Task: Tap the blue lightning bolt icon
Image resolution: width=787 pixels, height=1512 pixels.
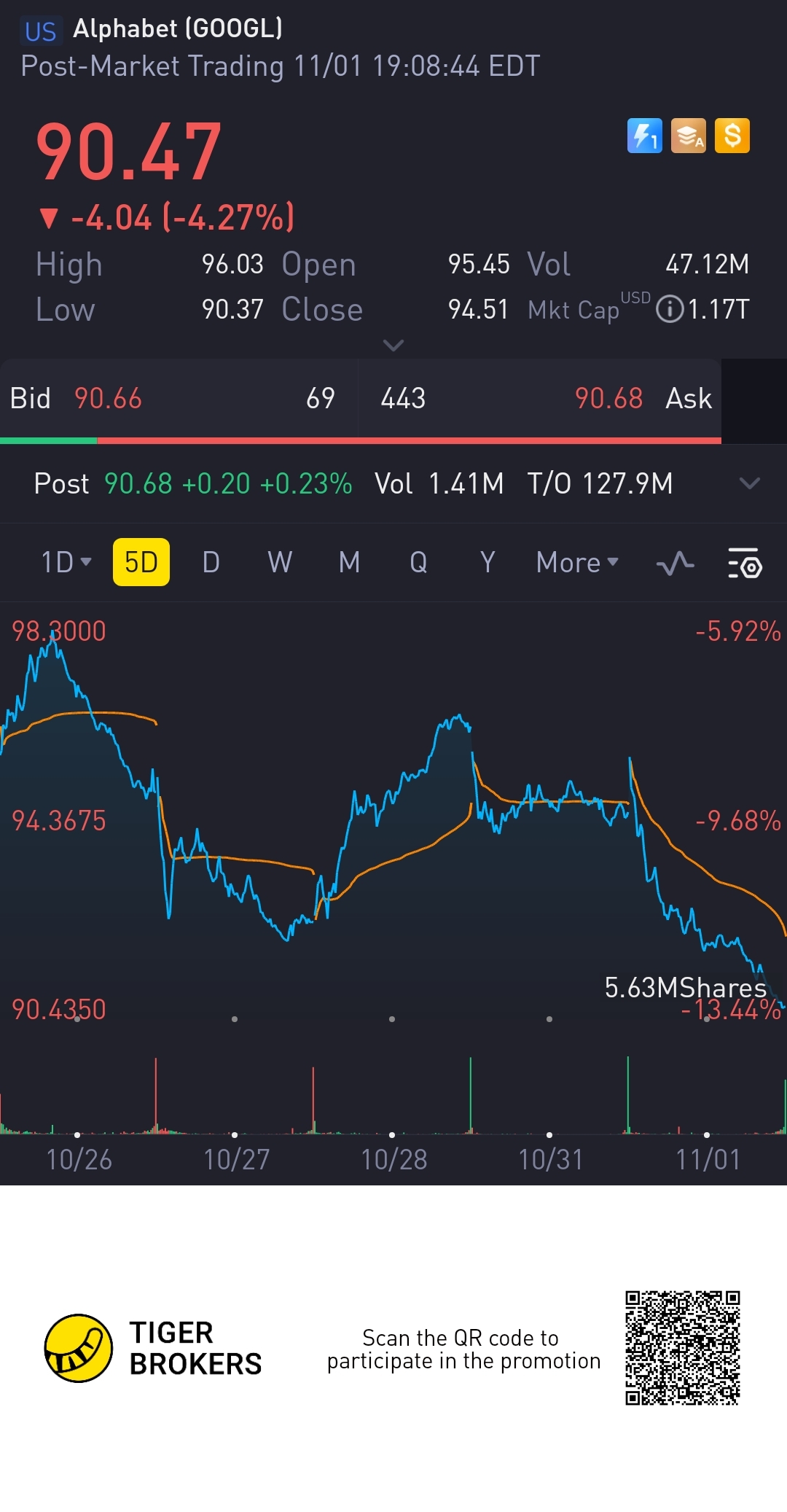Action: [x=644, y=136]
